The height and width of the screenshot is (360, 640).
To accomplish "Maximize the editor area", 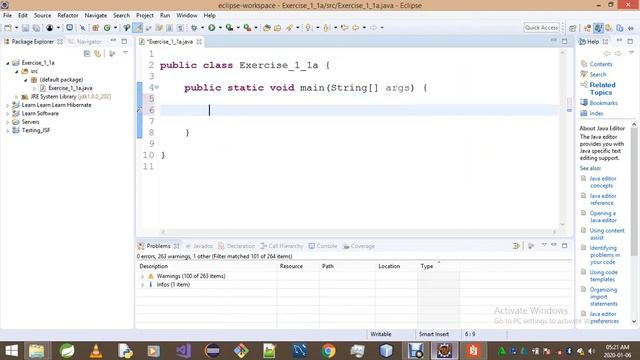I will (564, 41).
